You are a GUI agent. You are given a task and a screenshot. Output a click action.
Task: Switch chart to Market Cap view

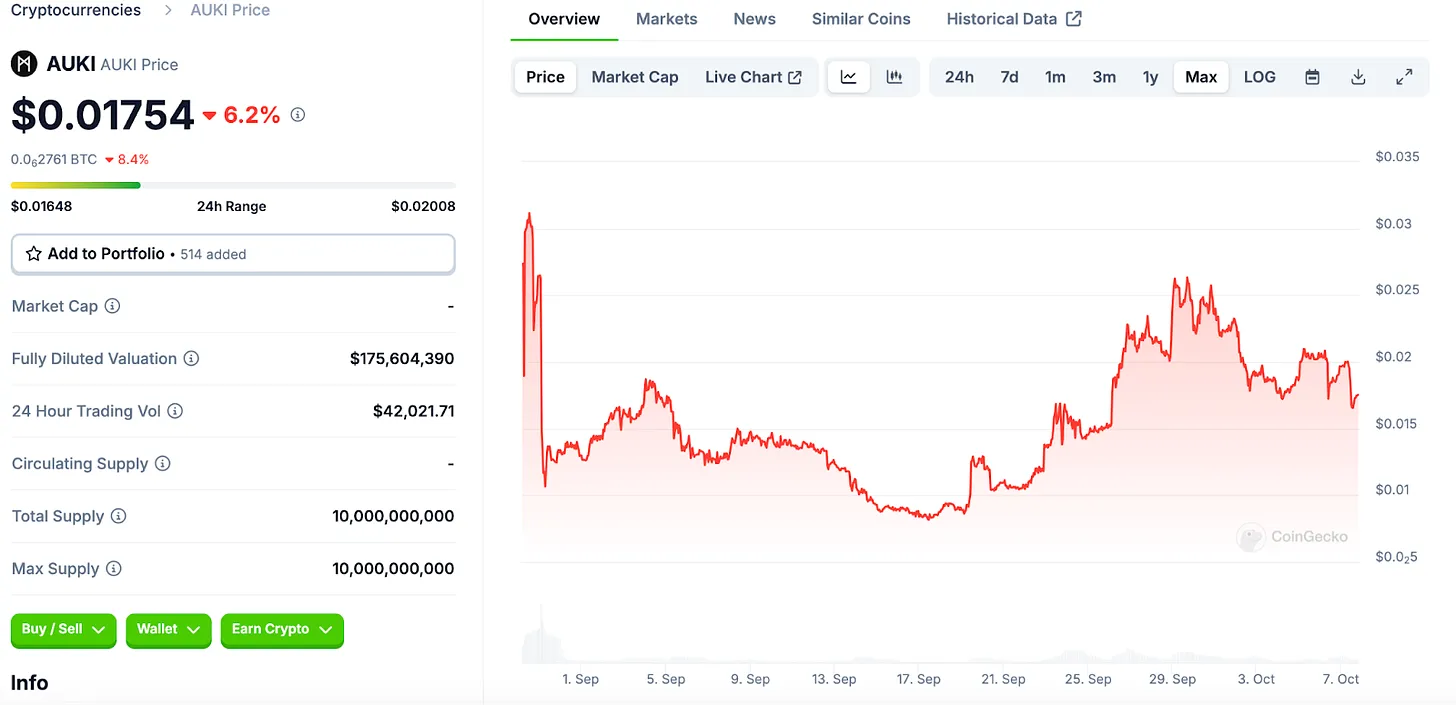point(634,77)
